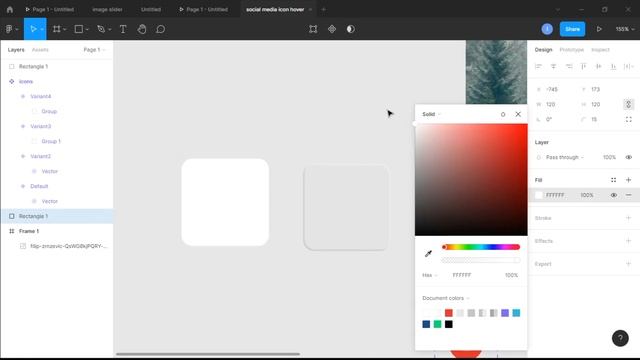Select the Rectangle shape tool

point(78,29)
